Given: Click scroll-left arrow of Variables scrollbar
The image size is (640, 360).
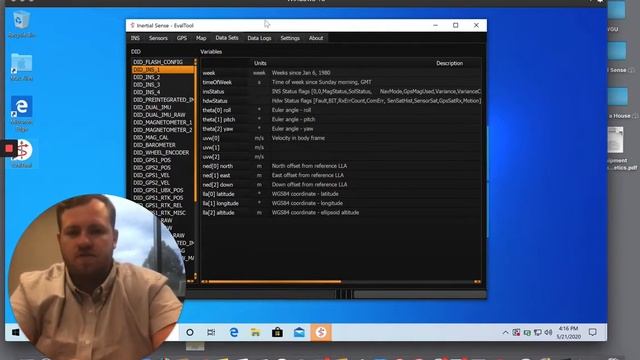Looking at the screenshot, I should (204, 282).
